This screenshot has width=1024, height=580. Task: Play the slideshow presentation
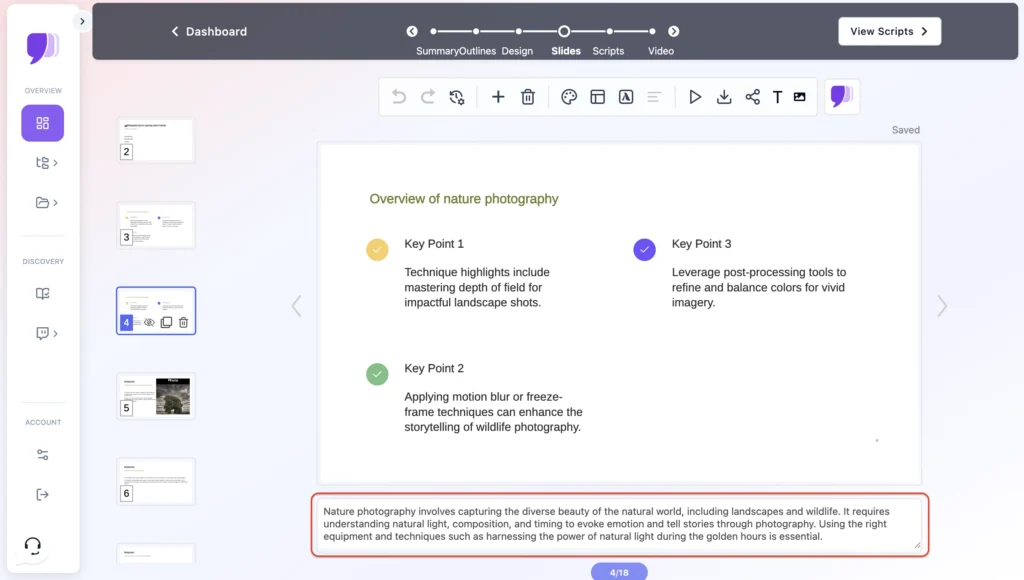pos(695,97)
